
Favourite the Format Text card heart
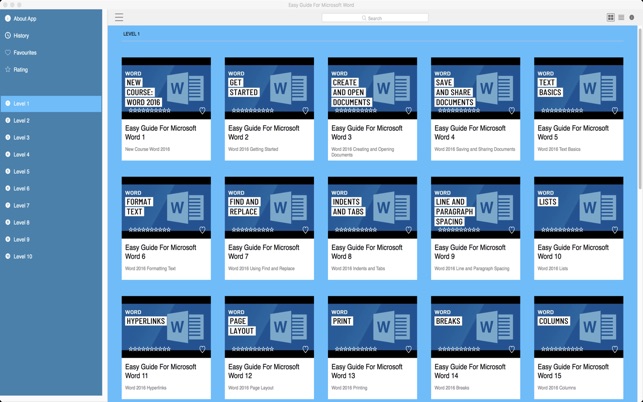point(202,230)
